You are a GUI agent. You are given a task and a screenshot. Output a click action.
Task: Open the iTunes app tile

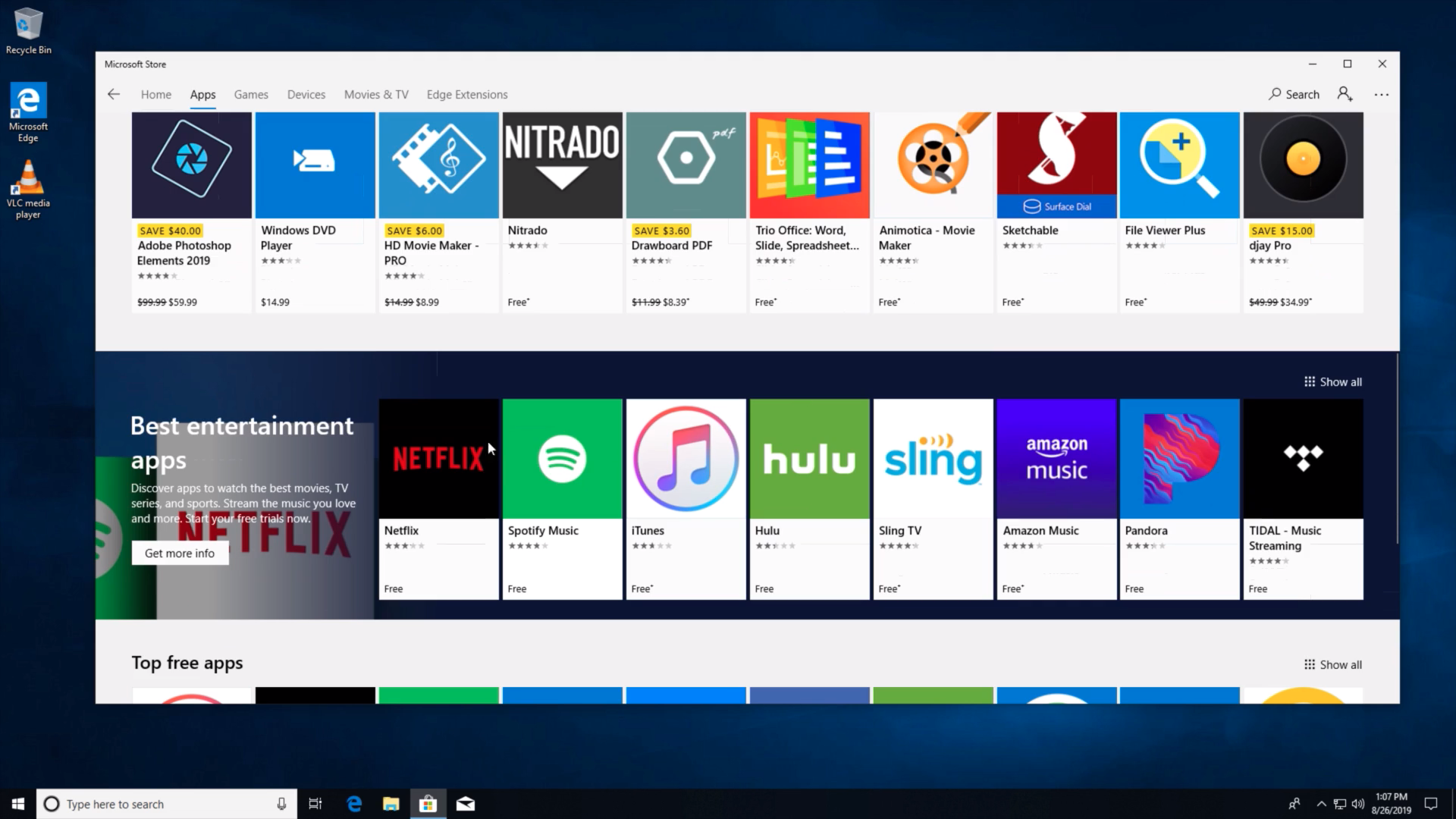point(686,499)
